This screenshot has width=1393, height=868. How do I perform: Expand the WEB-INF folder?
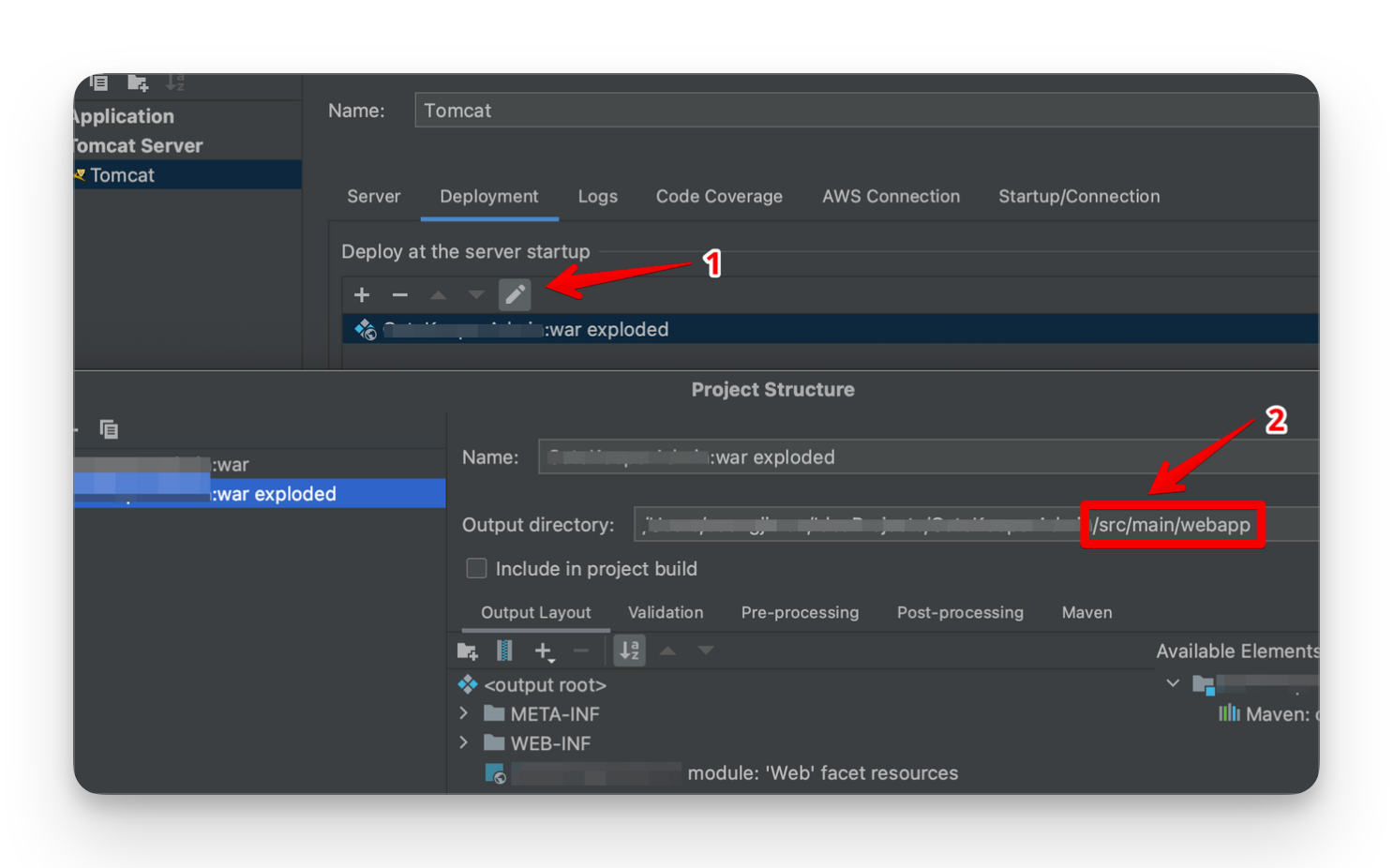pos(464,743)
